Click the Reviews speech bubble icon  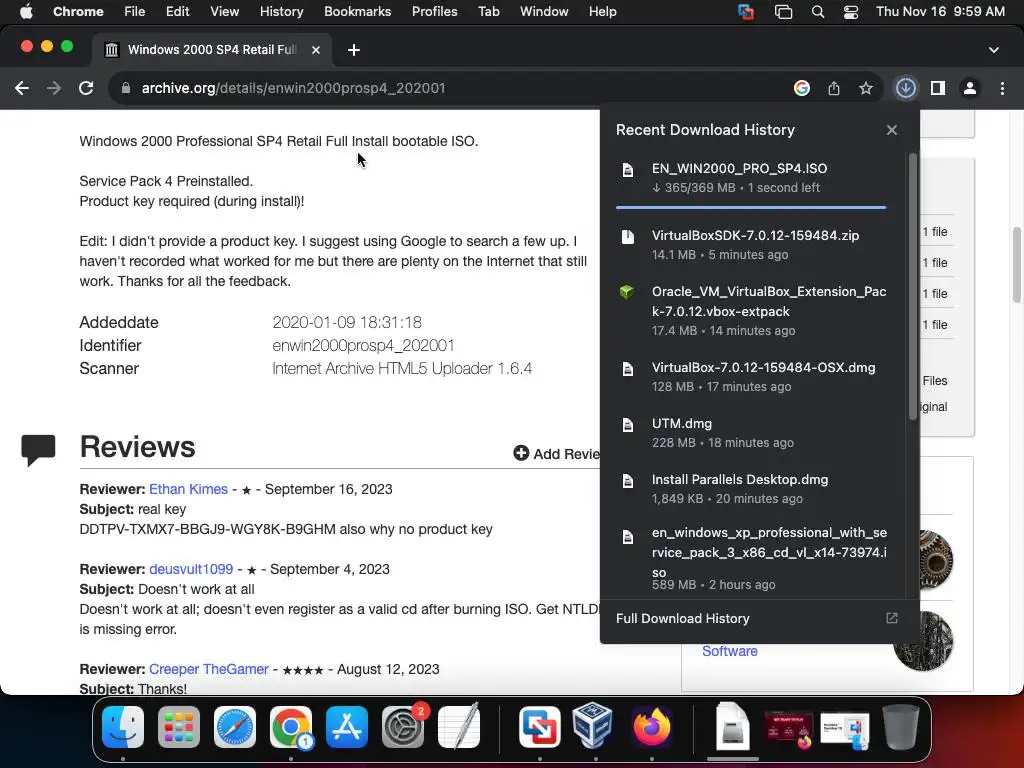click(39, 451)
